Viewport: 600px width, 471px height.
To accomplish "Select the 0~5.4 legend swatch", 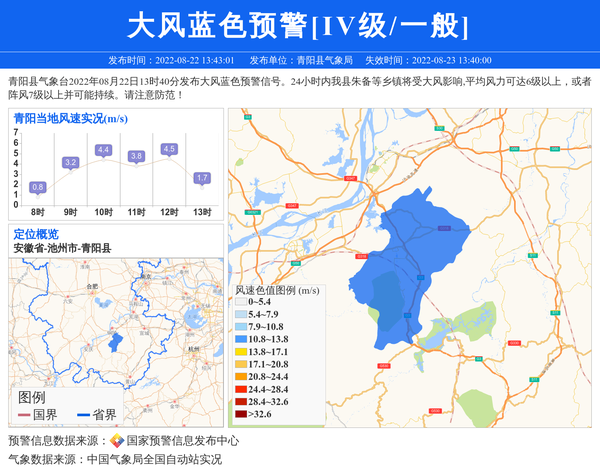I will point(240,302).
